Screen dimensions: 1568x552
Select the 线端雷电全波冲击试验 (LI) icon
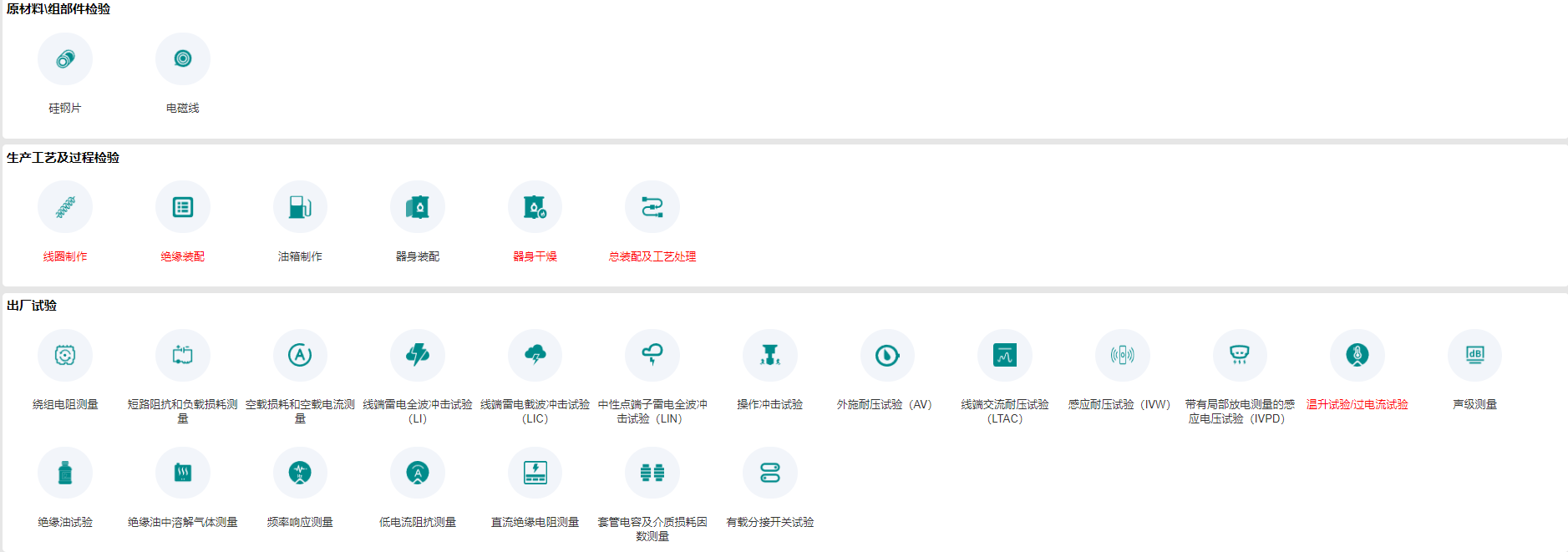pos(418,356)
